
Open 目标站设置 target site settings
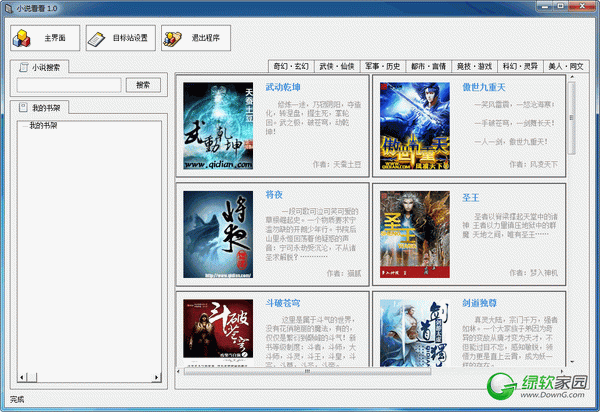point(121,38)
